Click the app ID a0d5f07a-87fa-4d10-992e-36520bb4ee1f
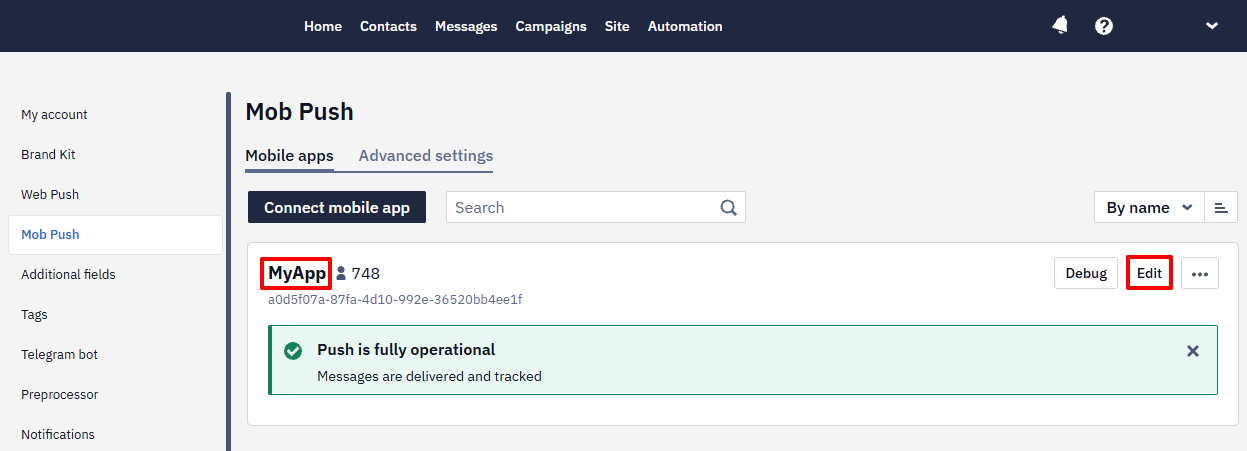1247x451 pixels. point(395,299)
